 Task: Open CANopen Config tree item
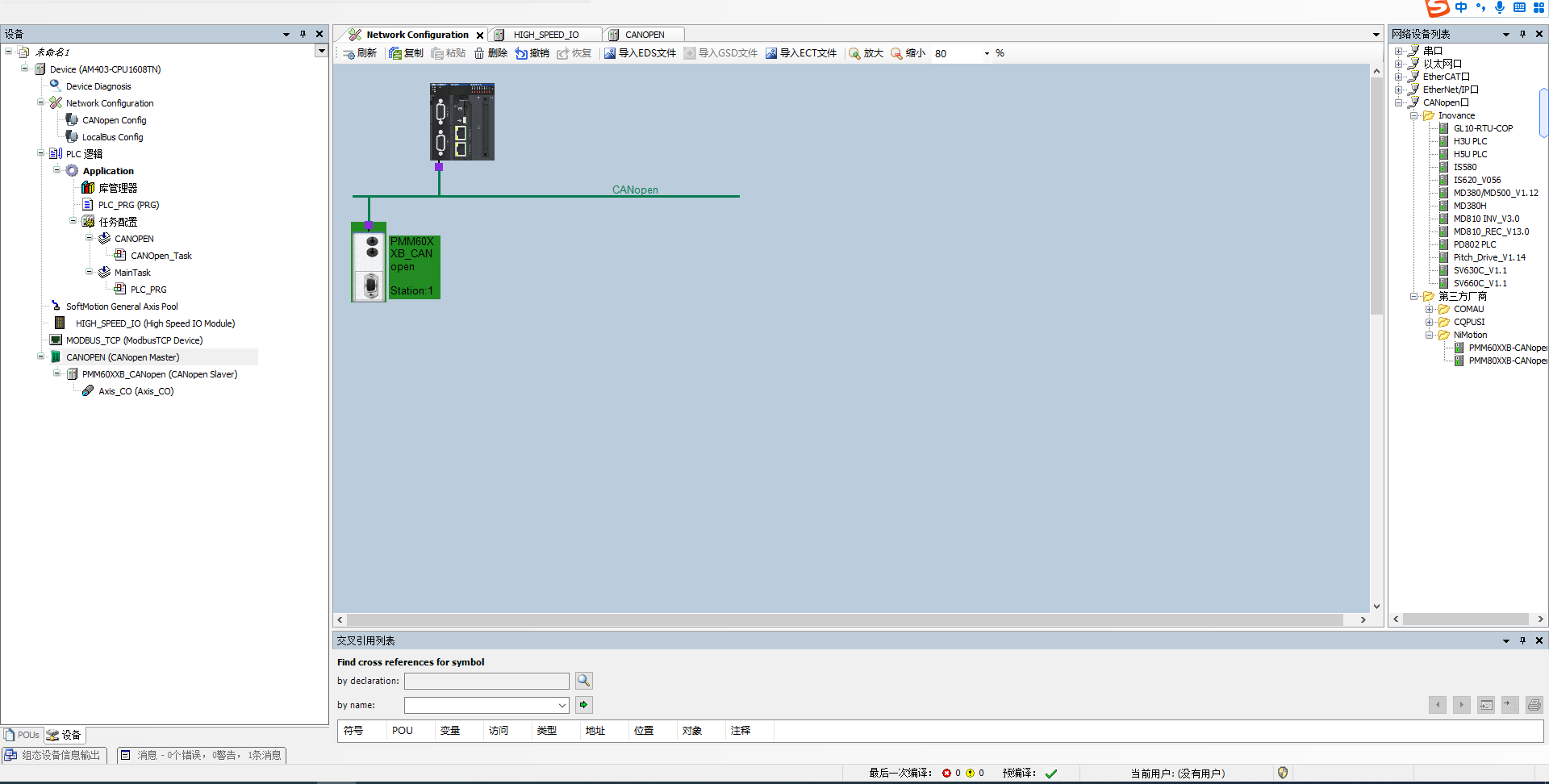[x=115, y=120]
